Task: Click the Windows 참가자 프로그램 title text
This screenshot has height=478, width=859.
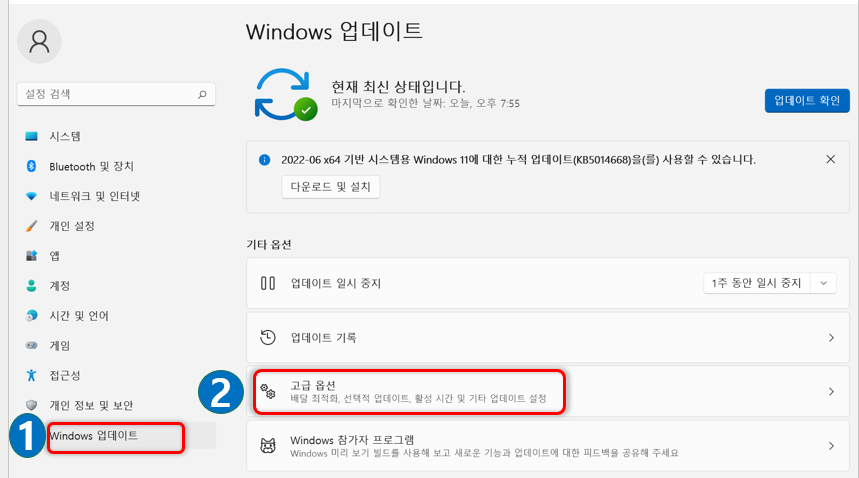Action: (352, 440)
